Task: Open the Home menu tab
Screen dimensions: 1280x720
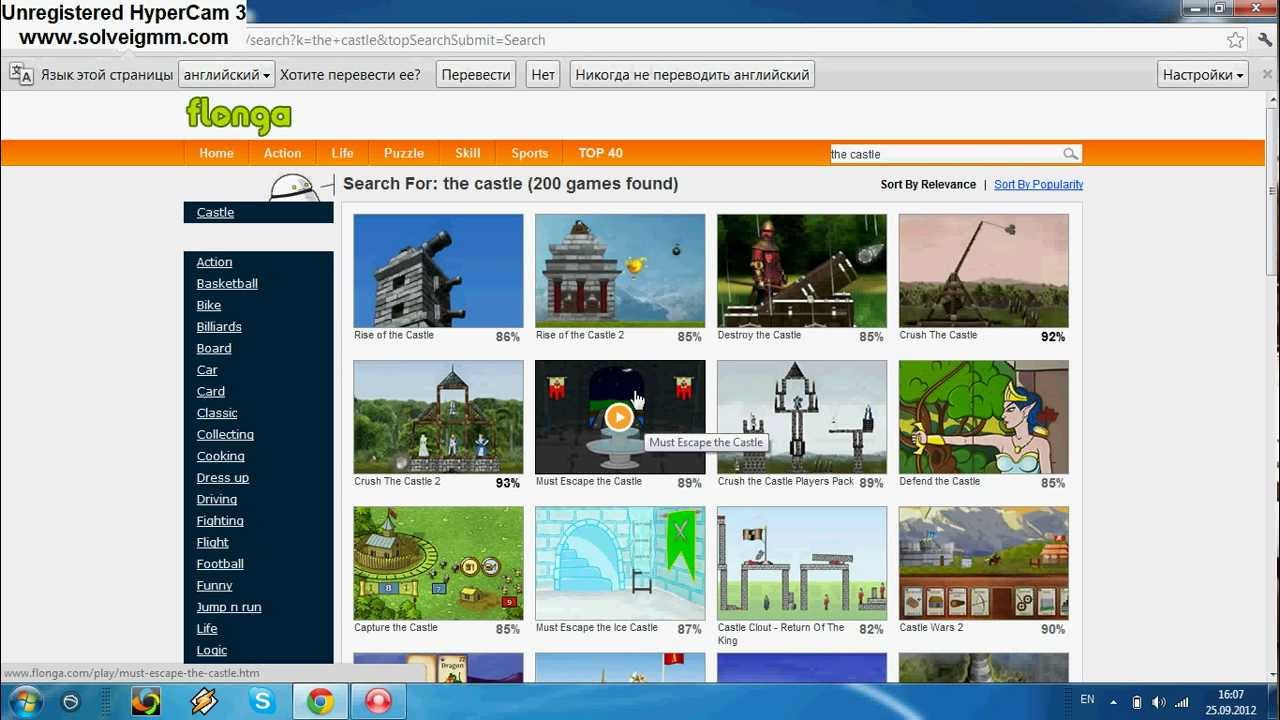Action: coord(216,153)
